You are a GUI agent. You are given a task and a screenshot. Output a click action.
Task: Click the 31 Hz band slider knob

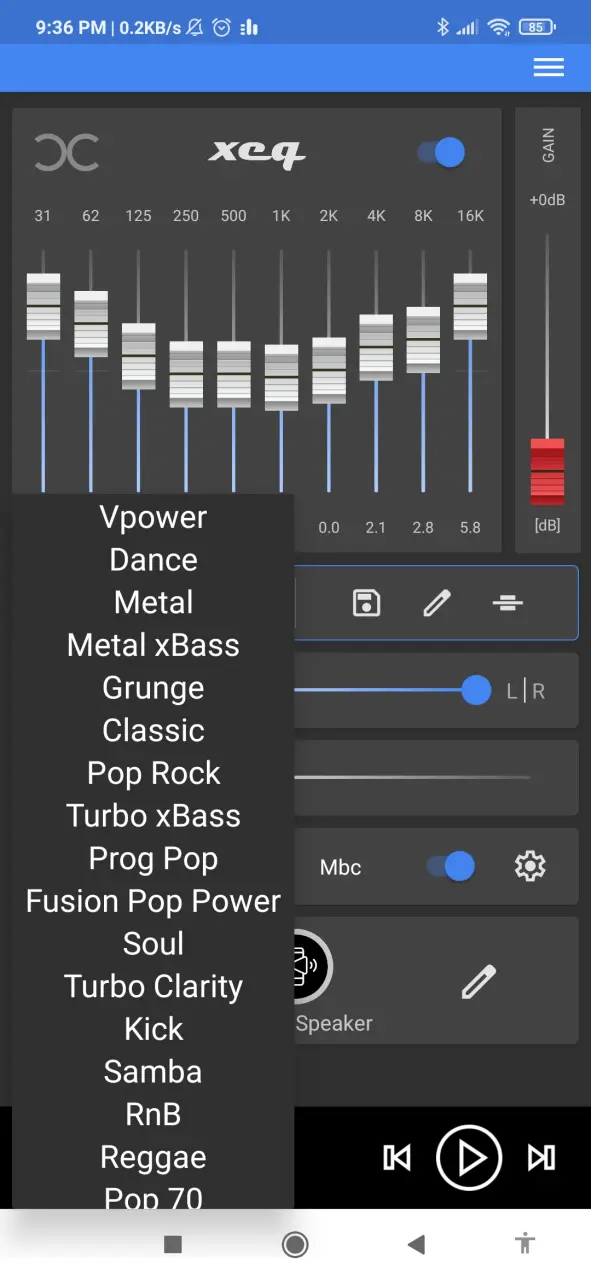(43, 307)
